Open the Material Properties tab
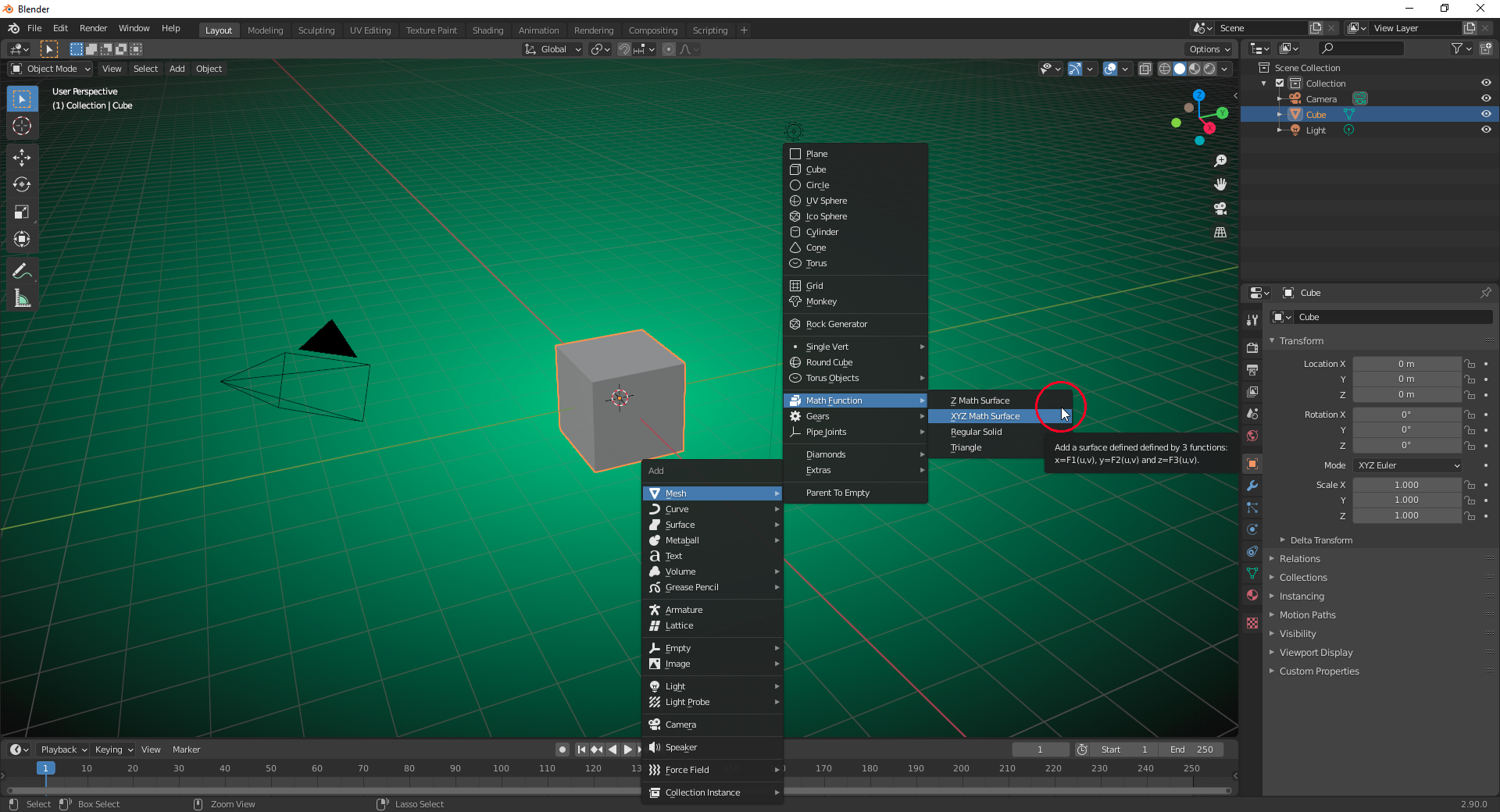The width and height of the screenshot is (1500, 812). tap(1252, 595)
